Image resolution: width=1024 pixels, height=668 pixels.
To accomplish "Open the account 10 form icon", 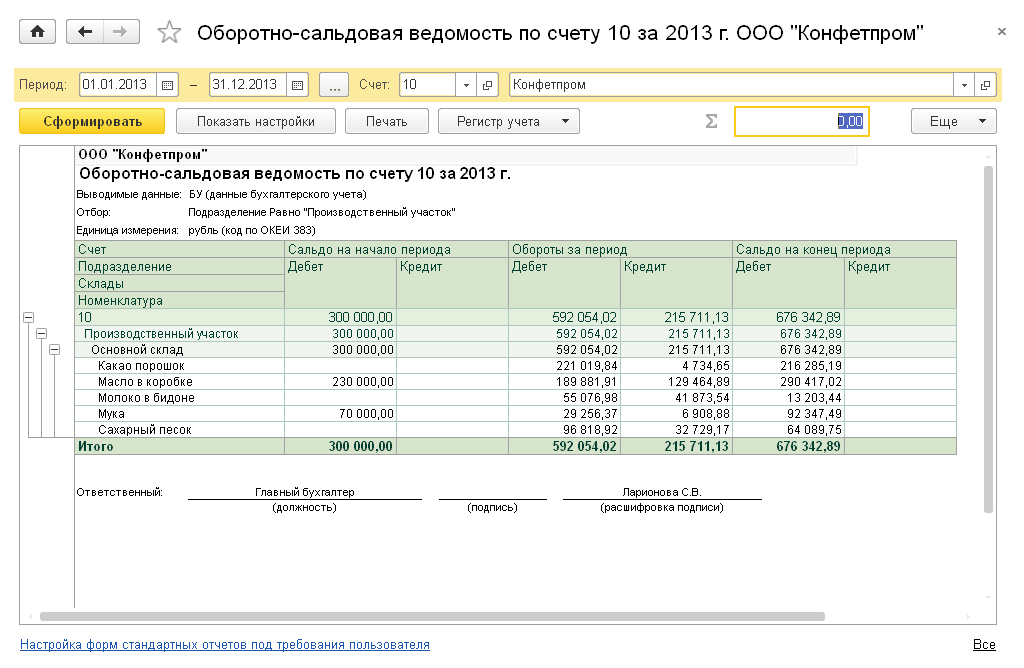I will [x=487, y=85].
